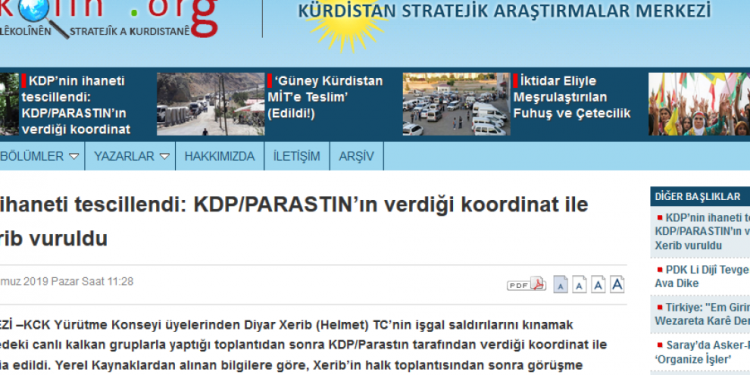Open sidebar link 'KDP'nin ihaneti' under DİĞER BAŞLIKLAR

point(702,232)
